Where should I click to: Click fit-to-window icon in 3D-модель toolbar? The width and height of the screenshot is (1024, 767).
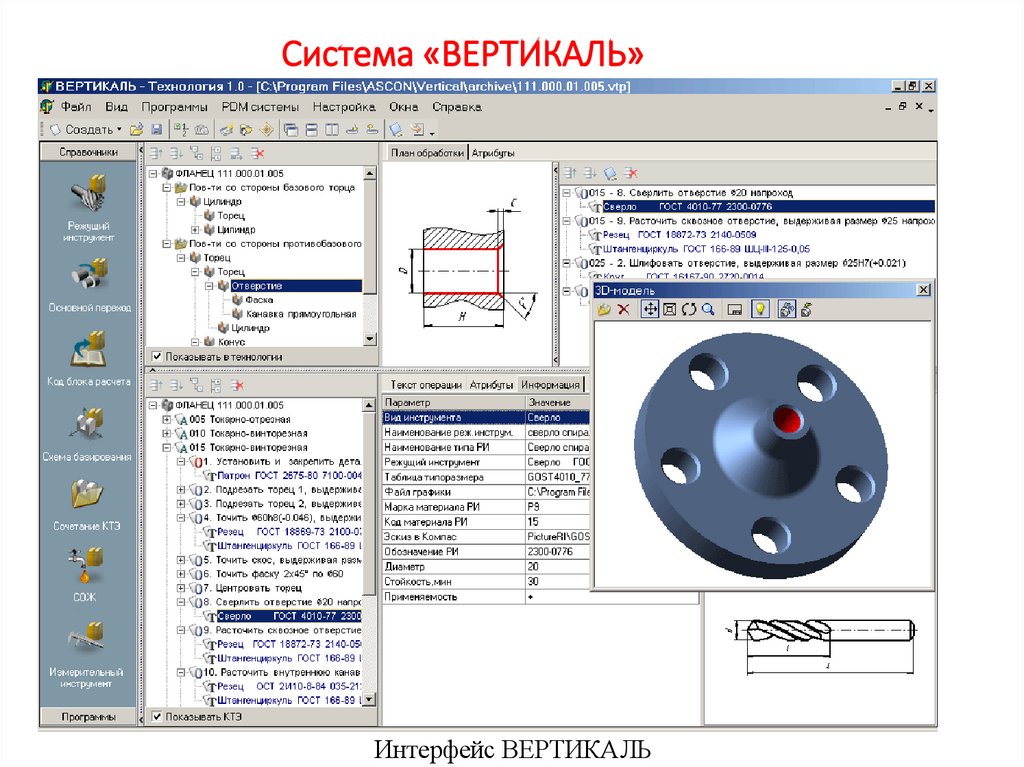point(669,310)
